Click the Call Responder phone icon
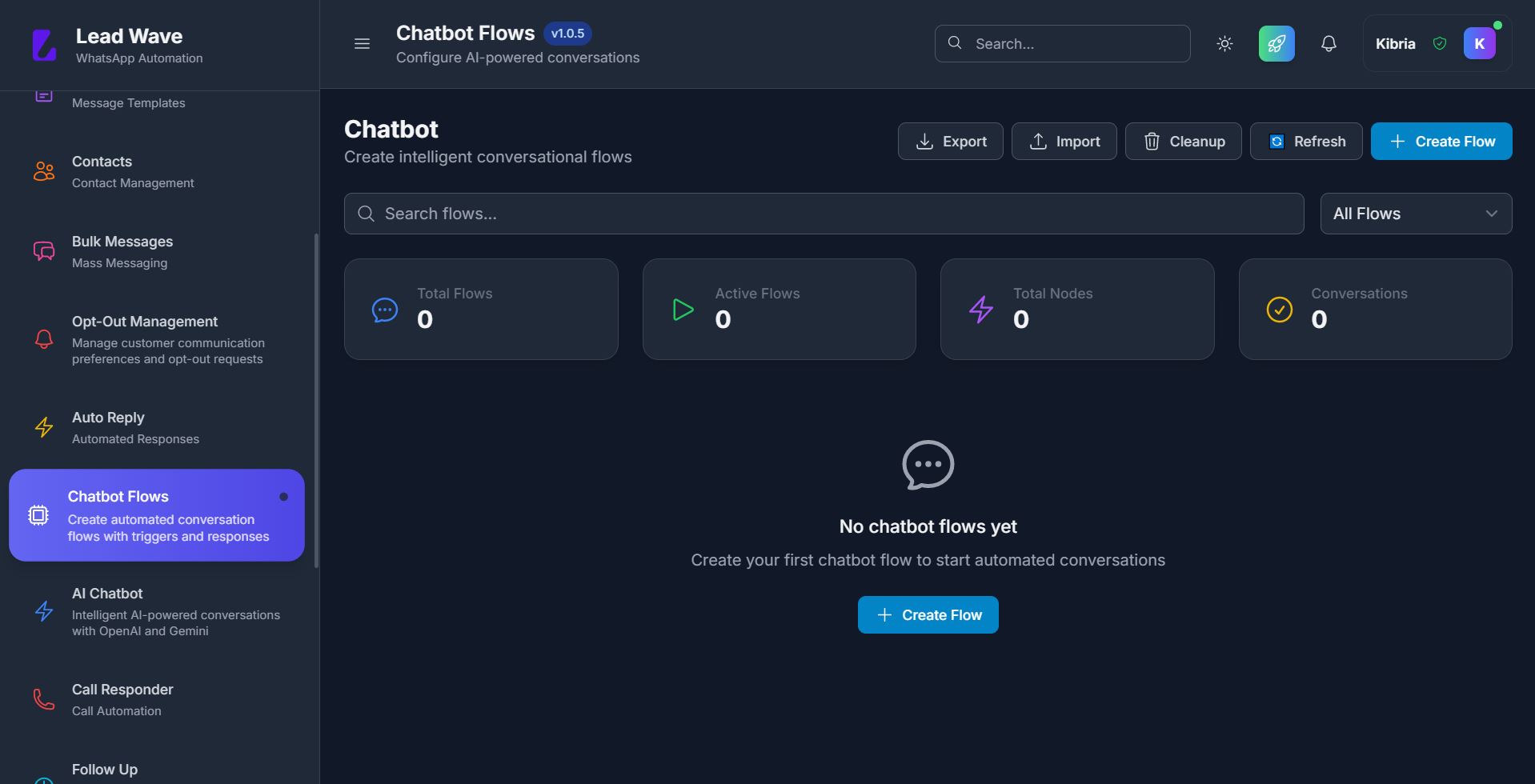This screenshot has width=1535, height=784. click(44, 699)
